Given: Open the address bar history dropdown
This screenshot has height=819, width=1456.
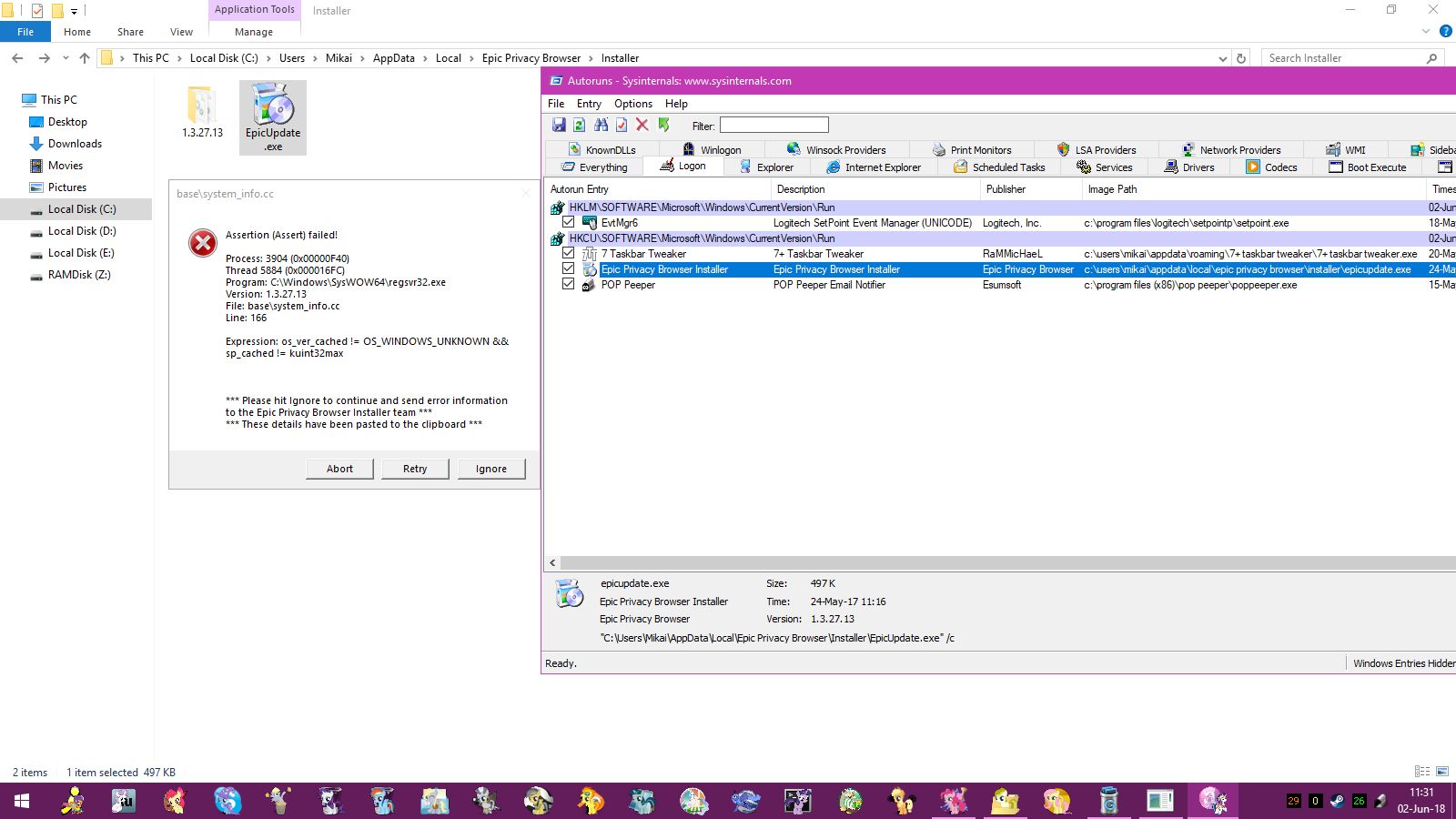Looking at the screenshot, I should click(x=1222, y=58).
